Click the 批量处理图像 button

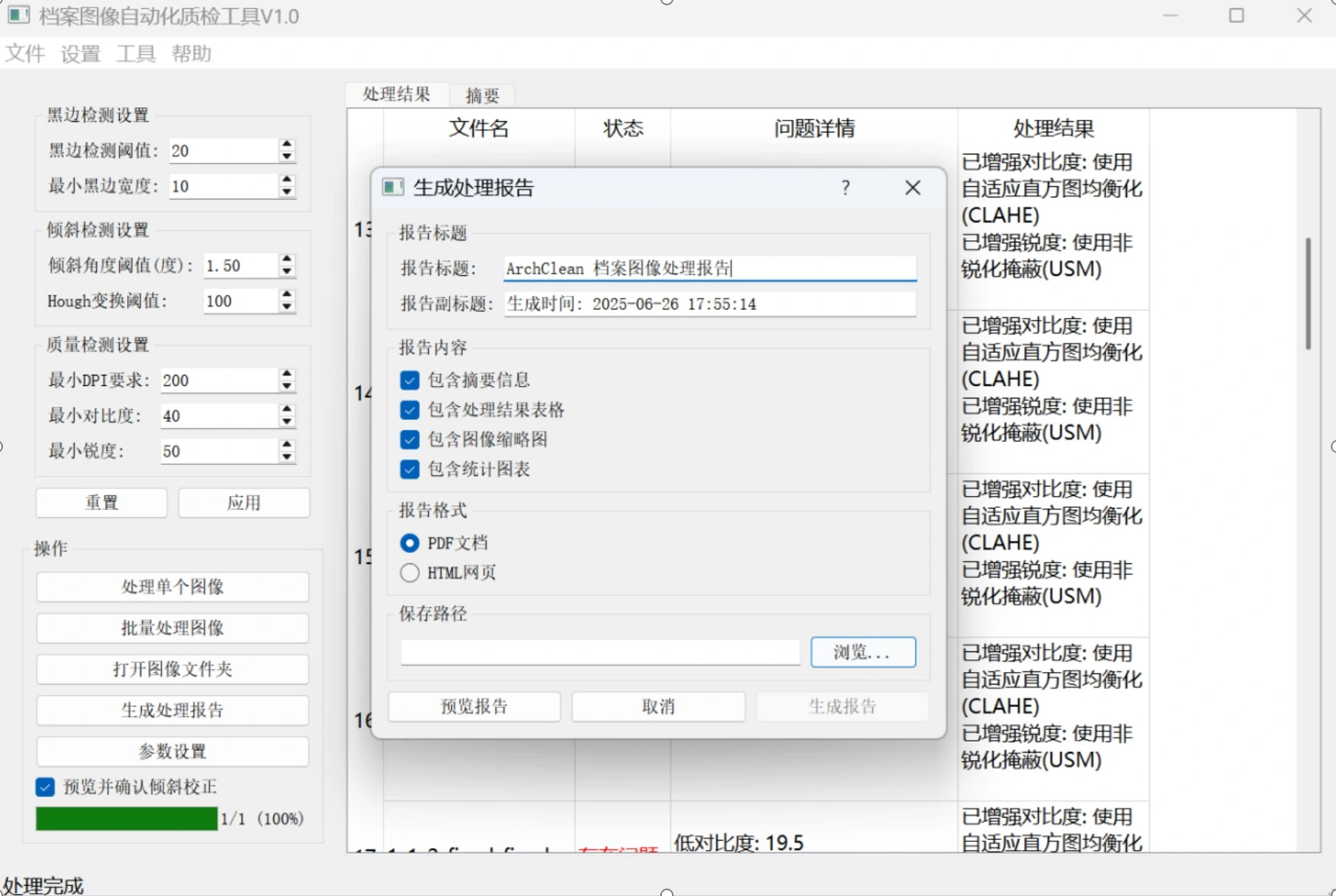172,628
